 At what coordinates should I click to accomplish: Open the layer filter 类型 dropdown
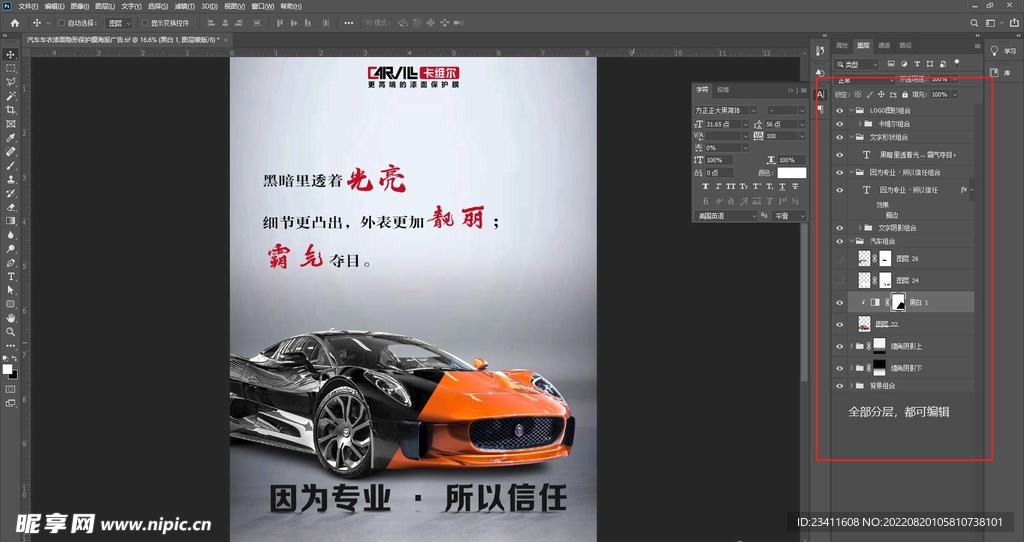[857, 64]
